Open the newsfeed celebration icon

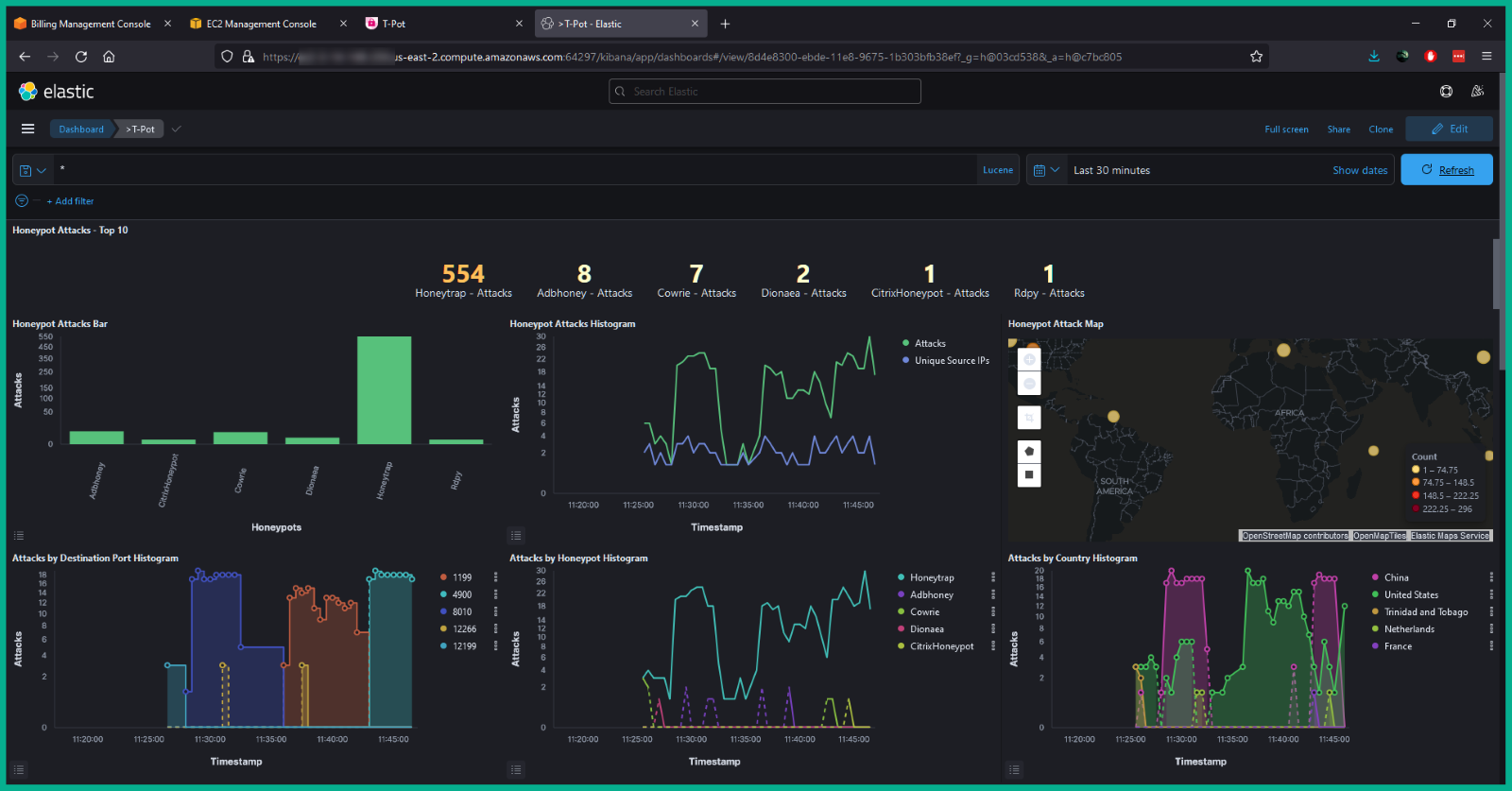(x=1477, y=92)
